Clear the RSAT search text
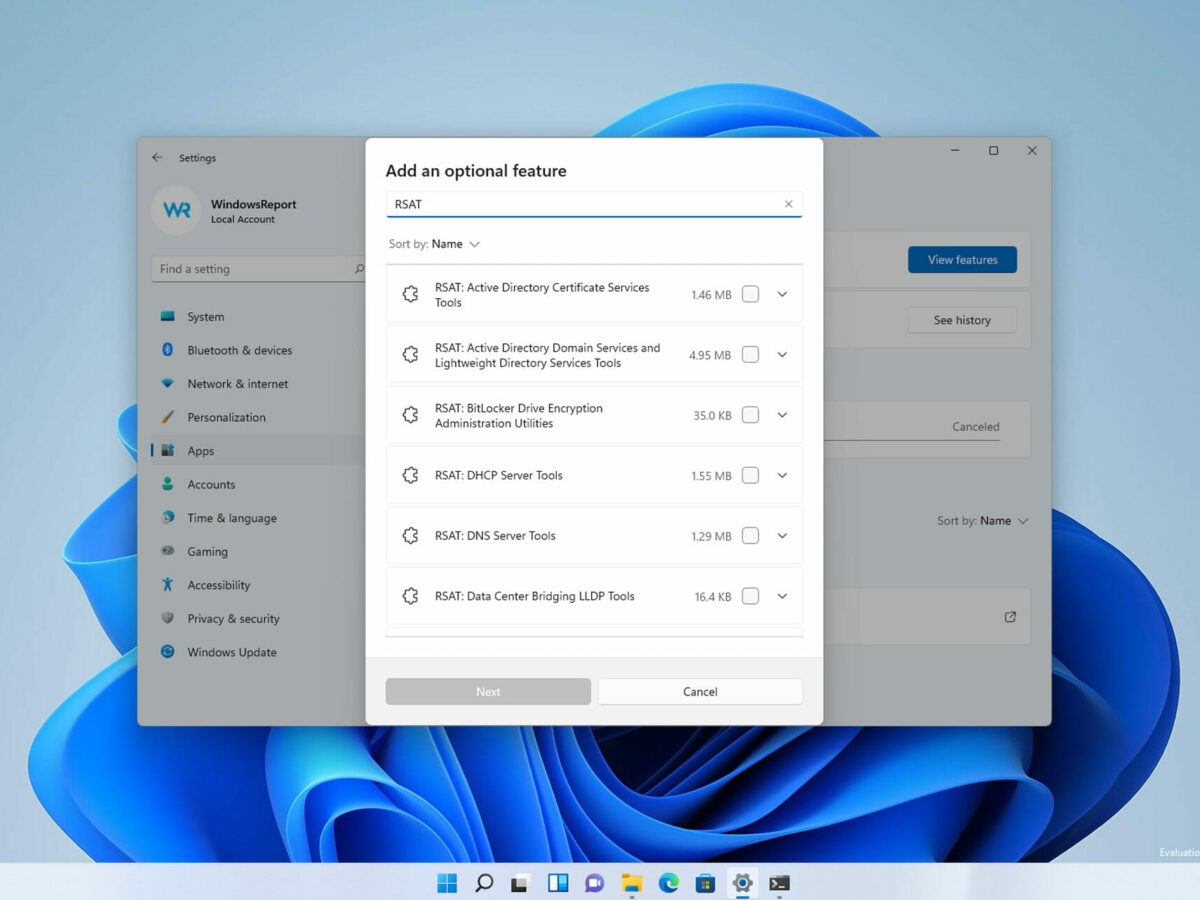This screenshot has height=900, width=1200. point(788,204)
